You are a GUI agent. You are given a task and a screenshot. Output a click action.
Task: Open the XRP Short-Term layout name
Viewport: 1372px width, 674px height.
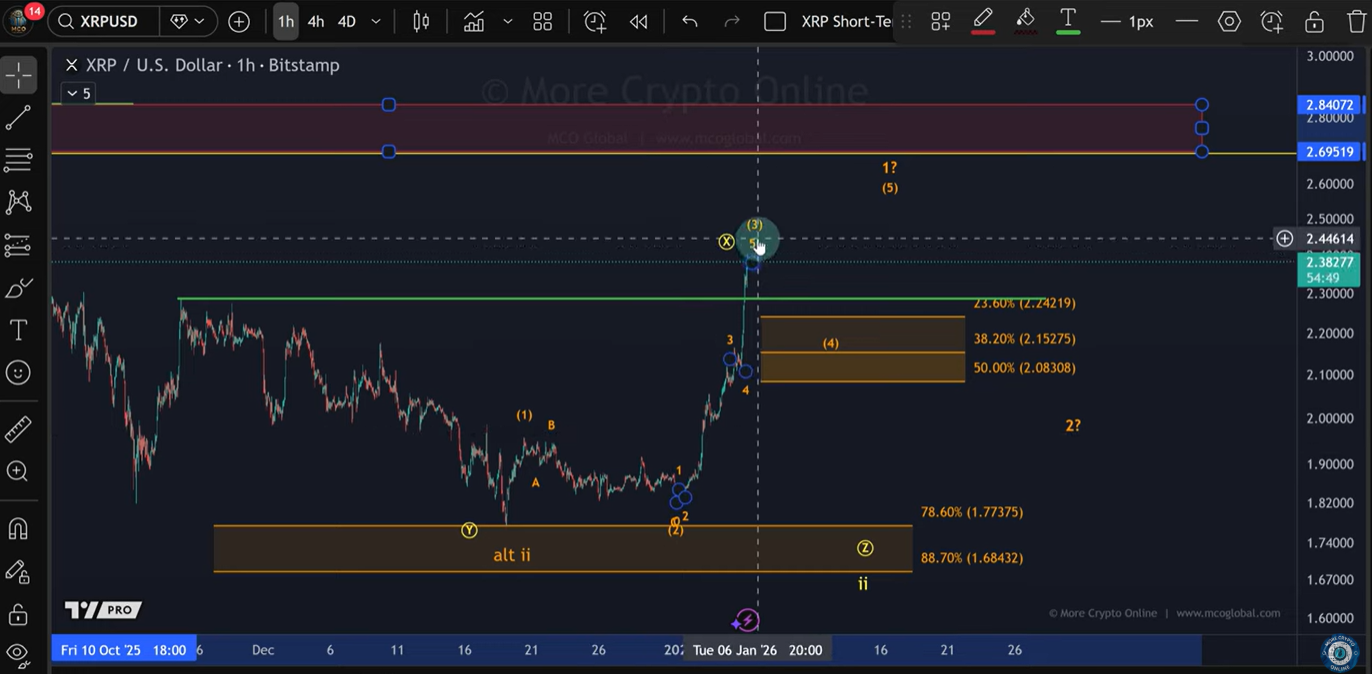847,20
